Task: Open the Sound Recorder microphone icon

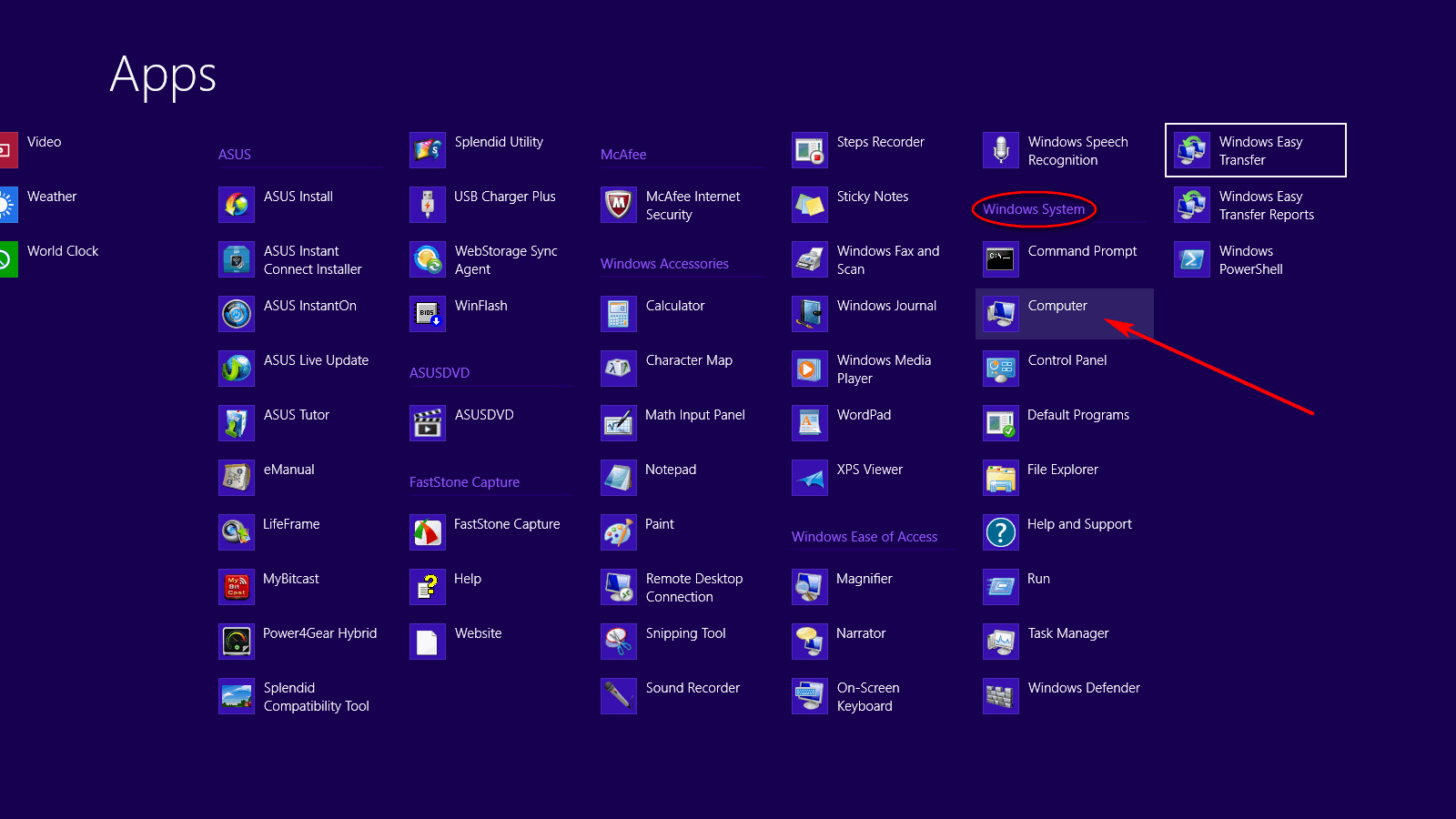Action: coord(619,696)
